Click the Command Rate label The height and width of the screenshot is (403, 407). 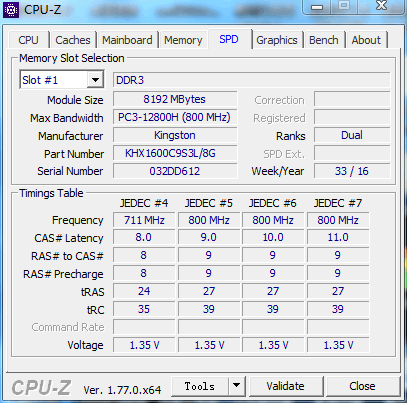pyautogui.click(x=68, y=327)
